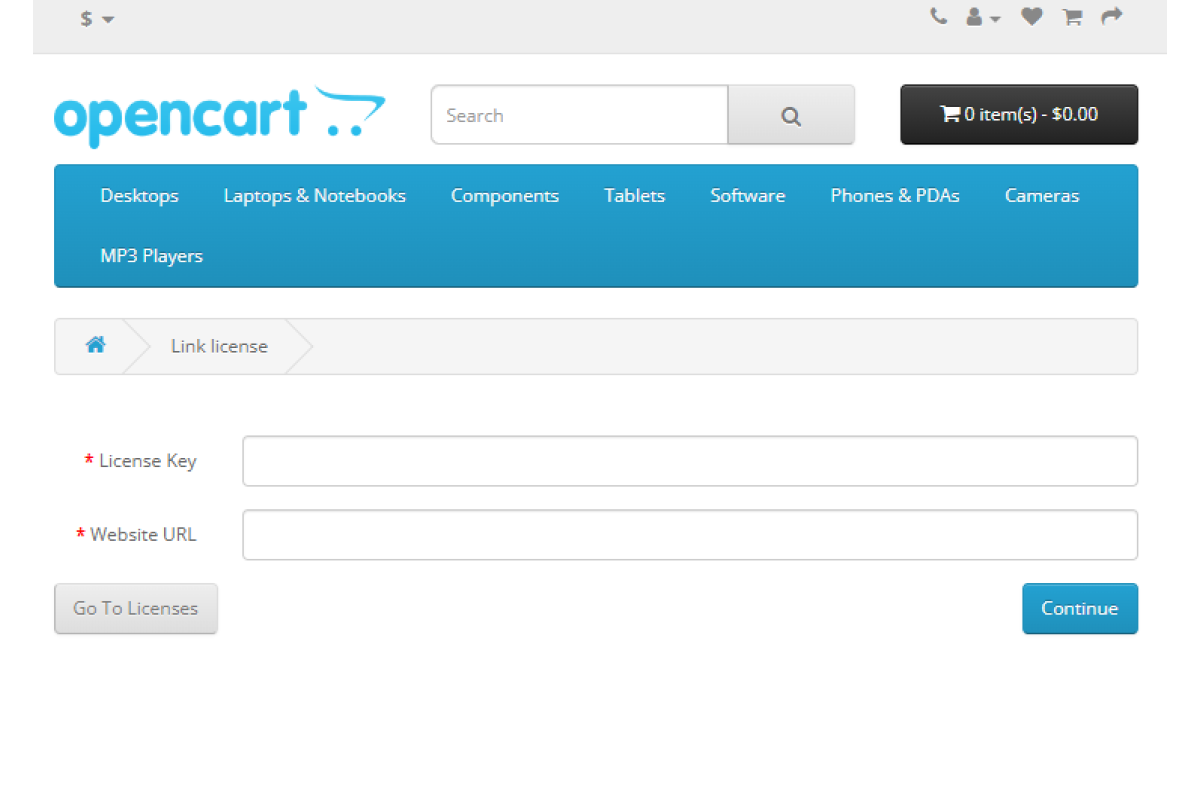Click the phone contact icon
Image resolution: width=1200 pixels, height=800 pixels.
point(938,17)
